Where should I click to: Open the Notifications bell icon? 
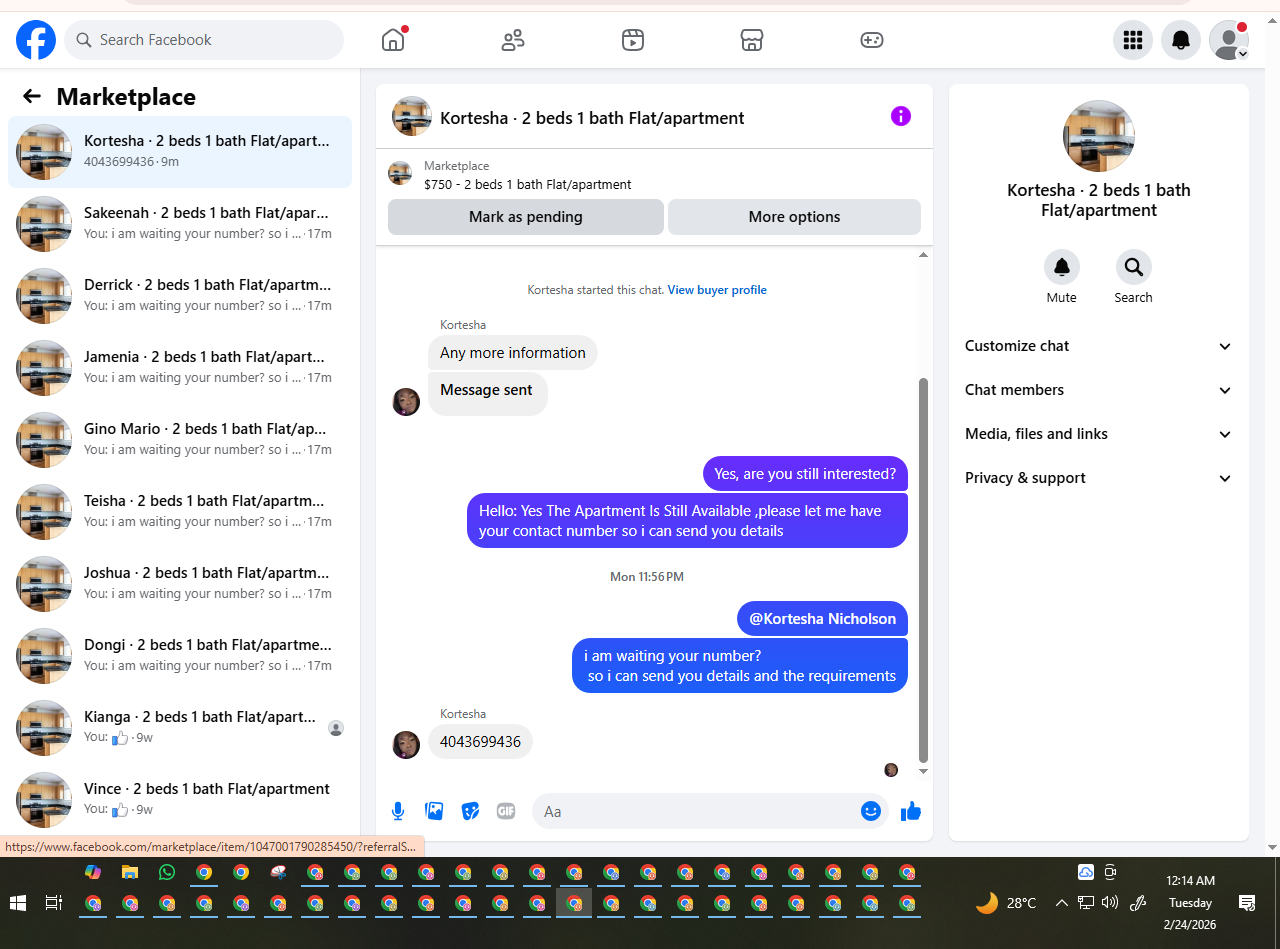pyautogui.click(x=1181, y=40)
